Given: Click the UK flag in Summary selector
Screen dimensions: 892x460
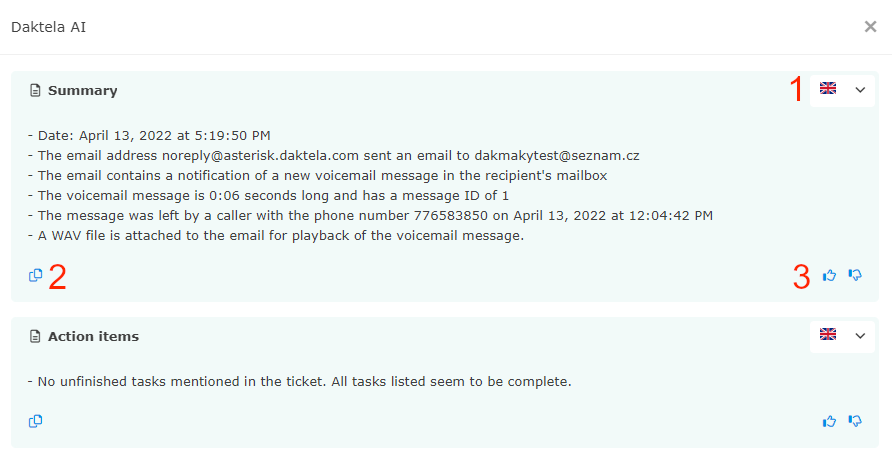Looking at the screenshot, I should click(x=828, y=88).
